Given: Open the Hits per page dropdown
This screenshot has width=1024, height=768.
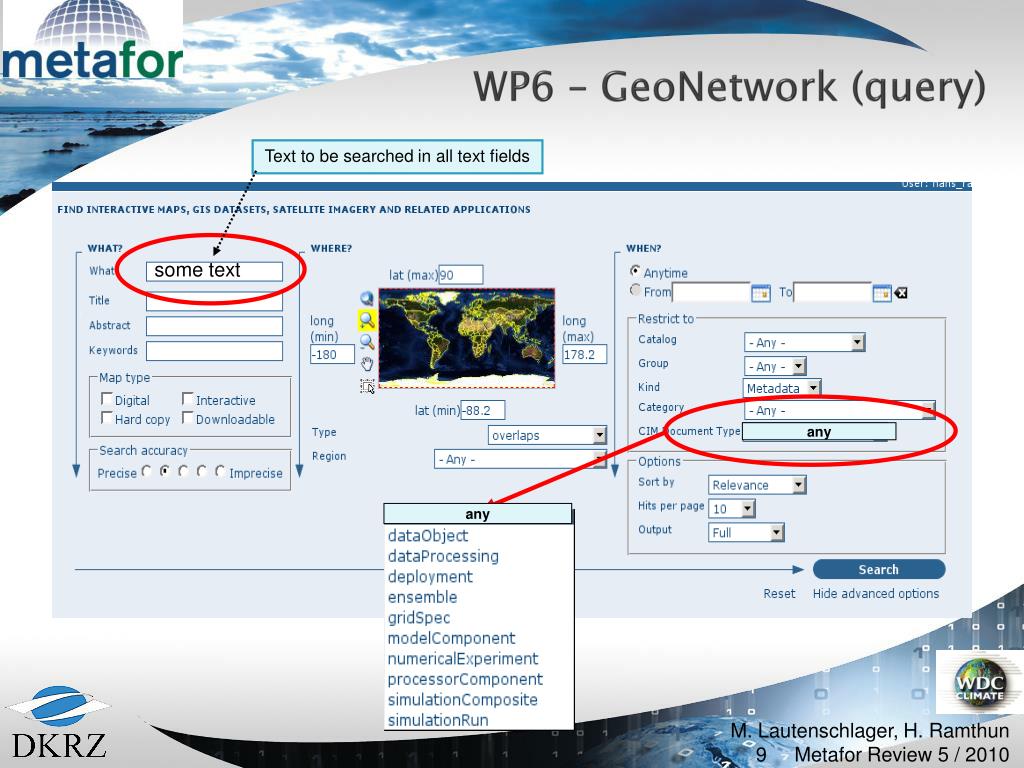Looking at the screenshot, I should pyautogui.click(x=732, y=509).
